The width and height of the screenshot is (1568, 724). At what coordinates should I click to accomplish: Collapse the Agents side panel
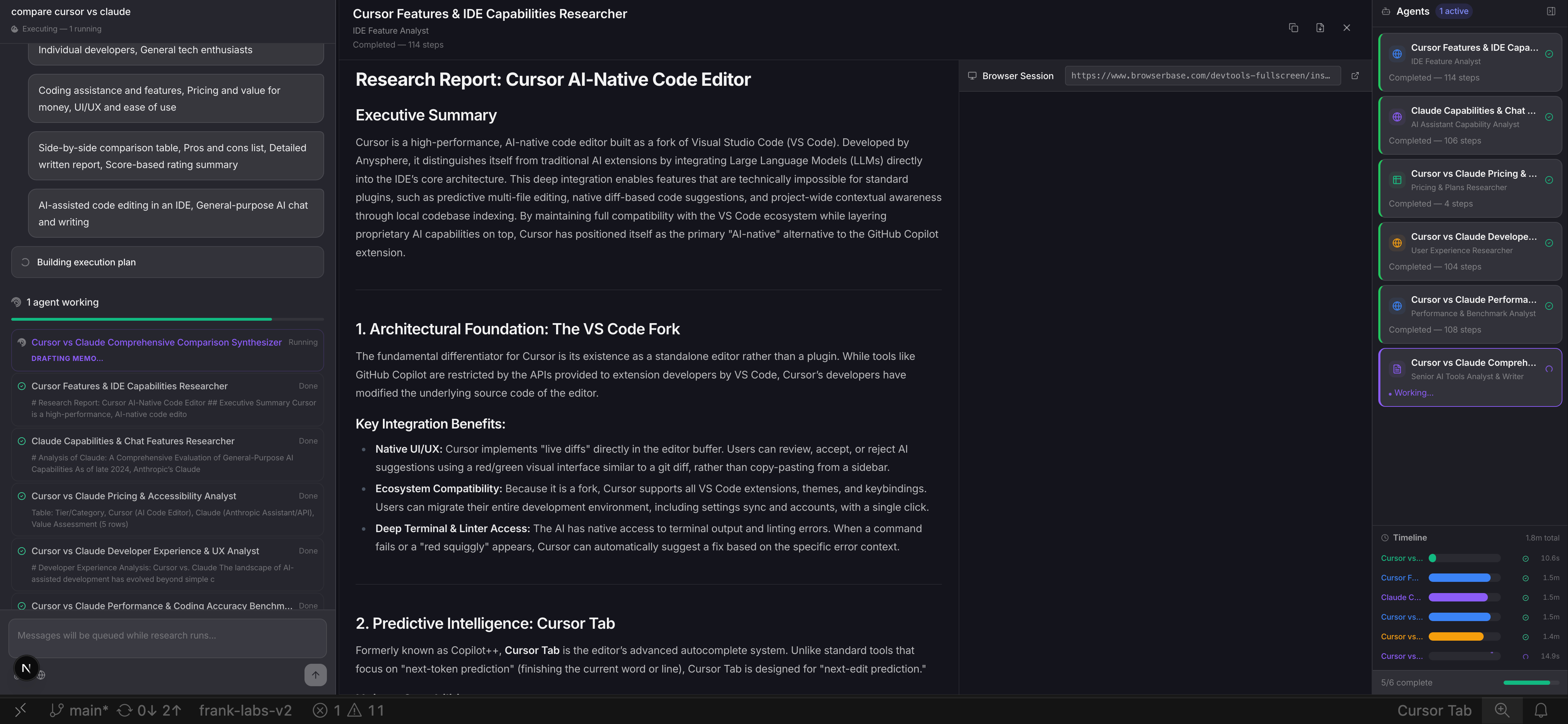pyautogui.click(x=1550, y=11)
